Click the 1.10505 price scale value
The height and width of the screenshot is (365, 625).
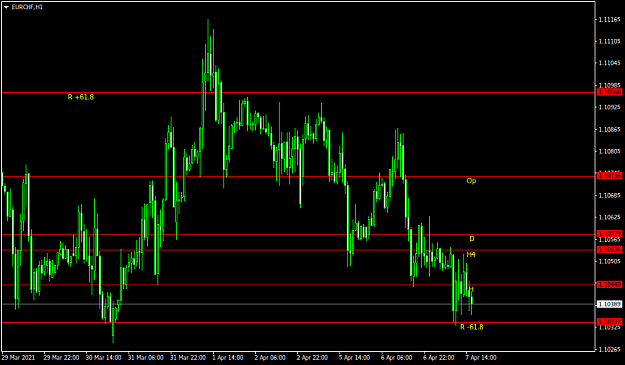click(x=609, y=261)
